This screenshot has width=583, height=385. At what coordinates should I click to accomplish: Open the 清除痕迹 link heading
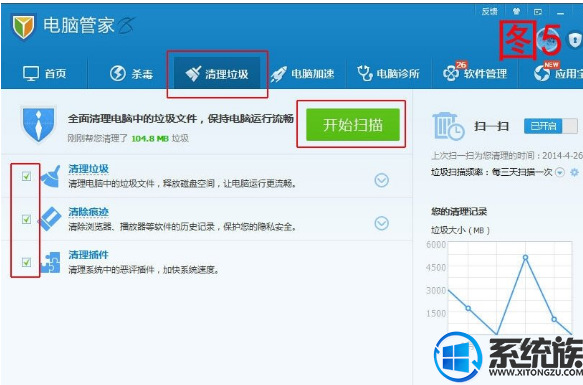tap(88, 212)
